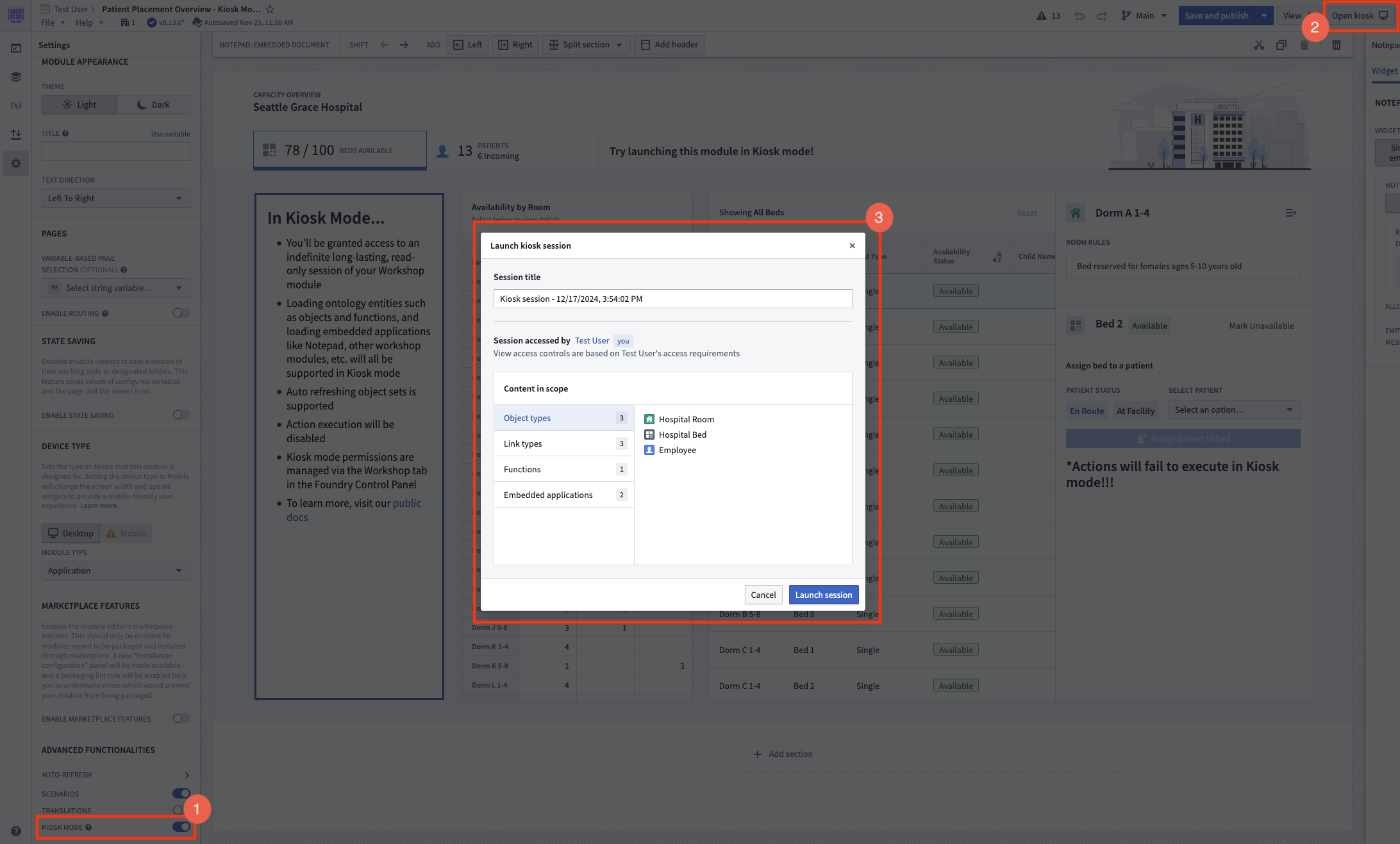
Task: Open the Main branch dropdown
Action: 1144,16
